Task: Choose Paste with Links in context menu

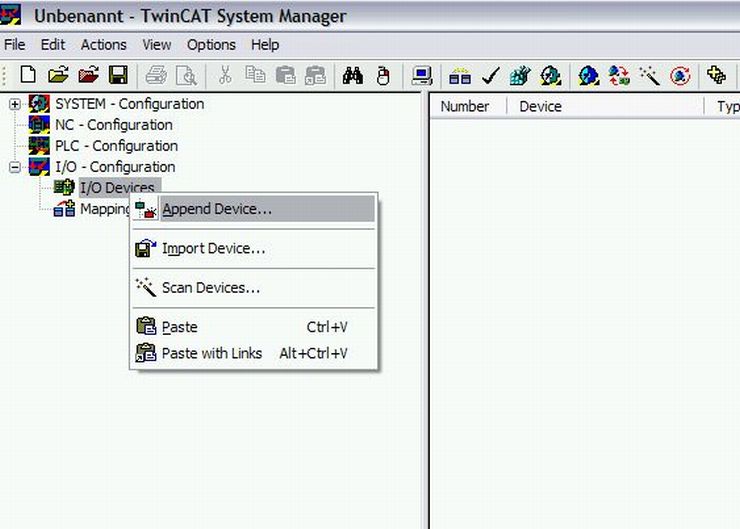Action: pyautogui.click(x=254, y=353)
